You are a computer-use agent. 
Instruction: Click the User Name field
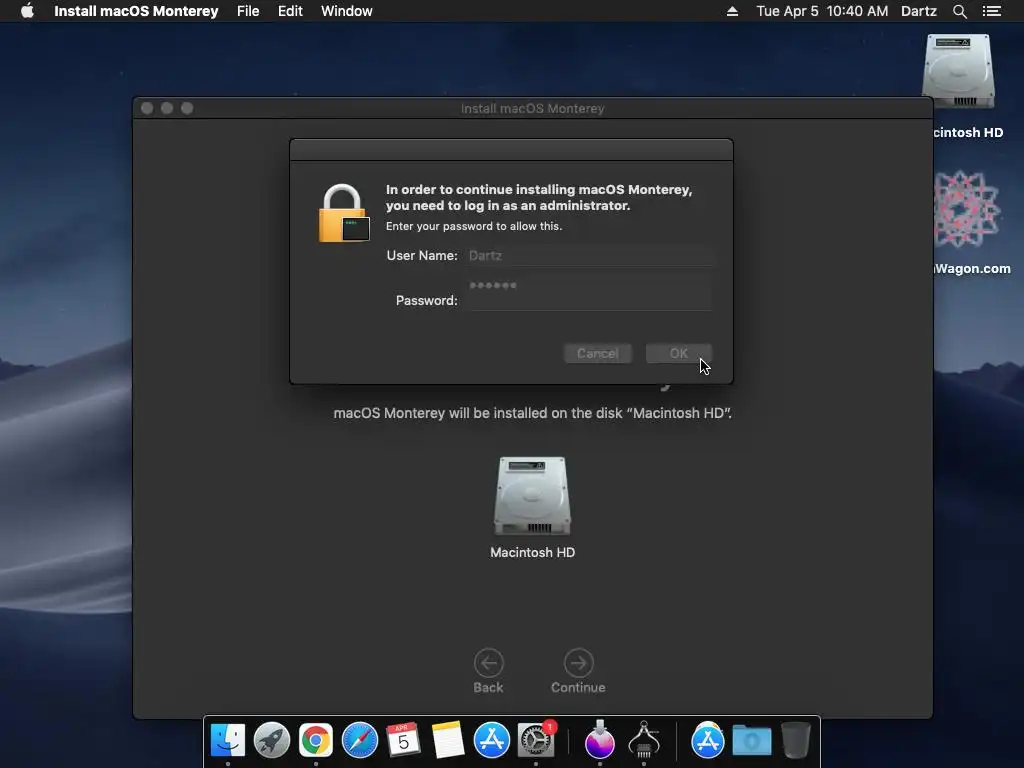click(590, 255)
